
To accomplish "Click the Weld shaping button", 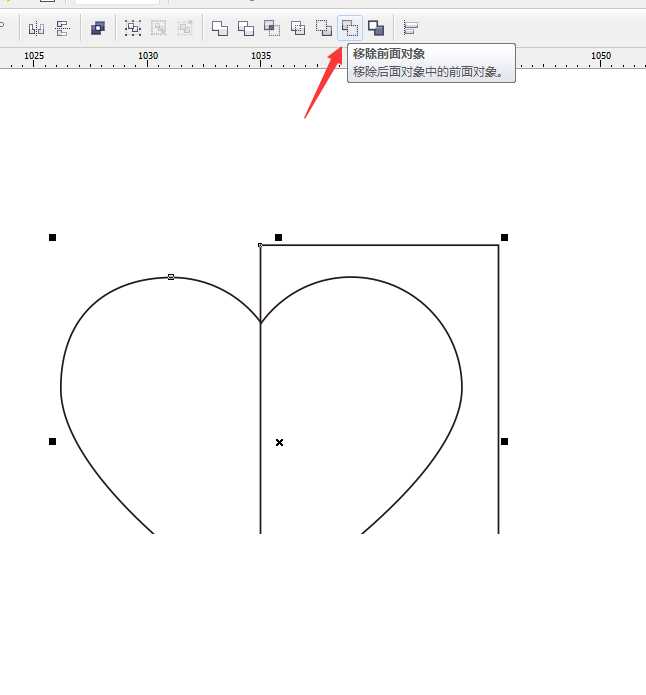I will (219, 28).
